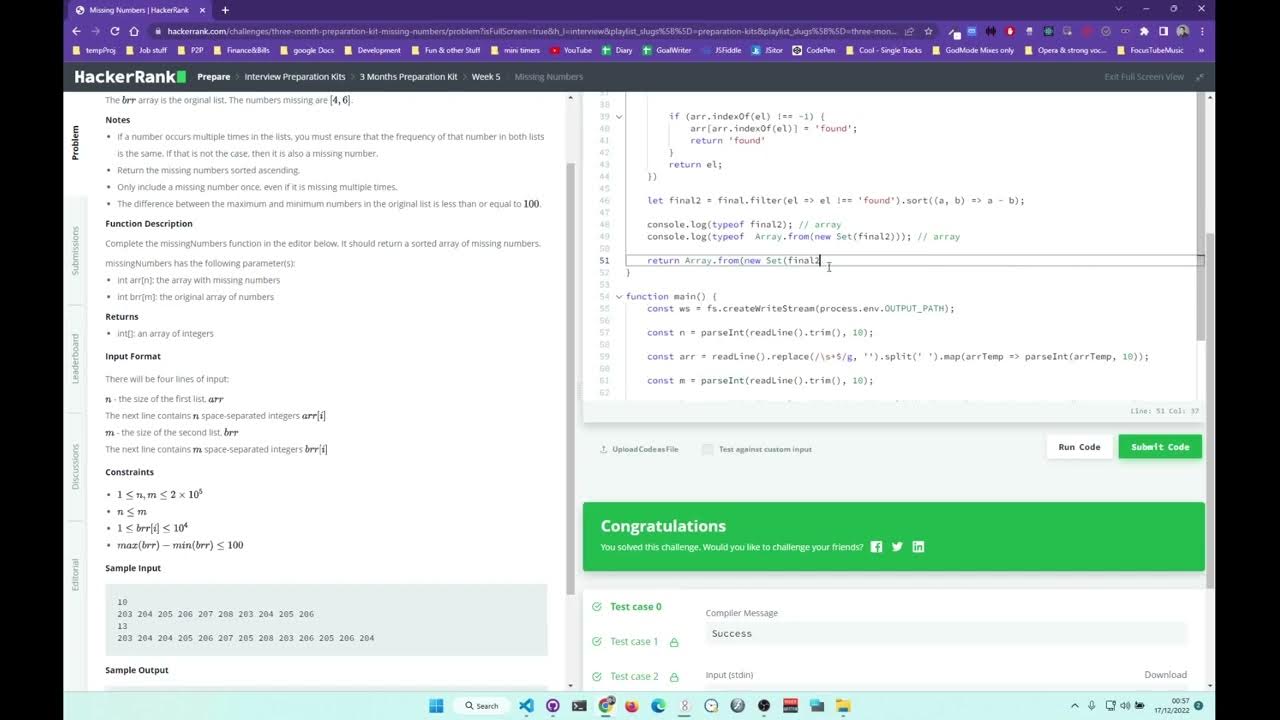Share this page via address bar icon

pyautogui.click(x=908, y=31)
